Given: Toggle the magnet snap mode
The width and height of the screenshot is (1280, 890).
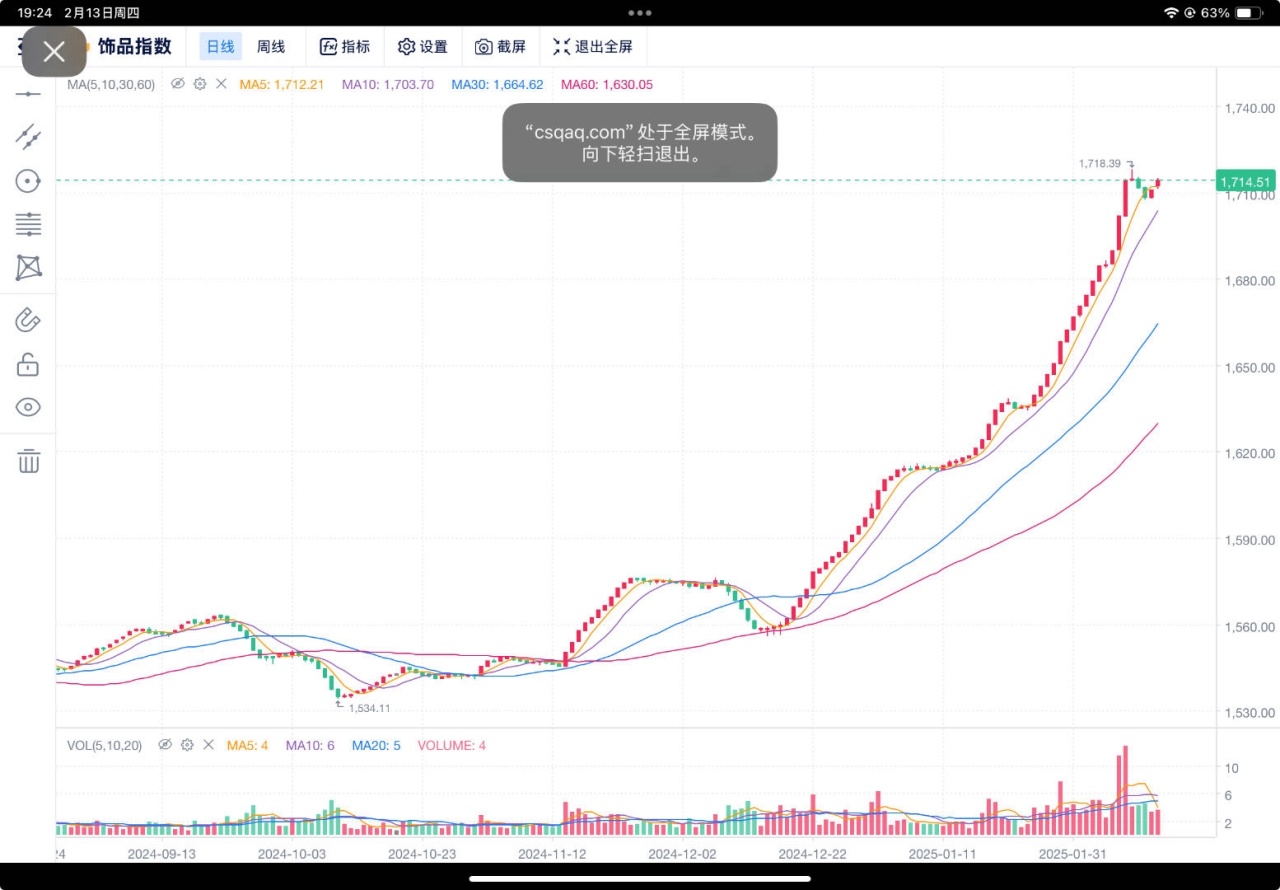Looking at the screenshot, I should tap(28, 321).
